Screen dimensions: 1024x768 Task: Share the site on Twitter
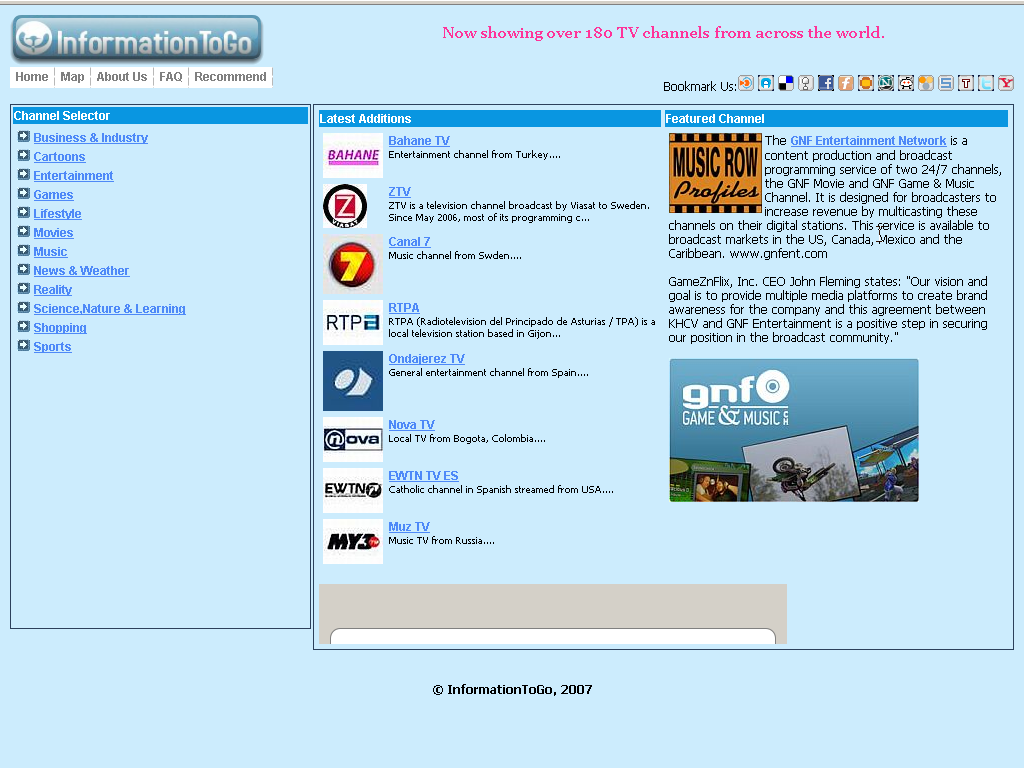986,83
